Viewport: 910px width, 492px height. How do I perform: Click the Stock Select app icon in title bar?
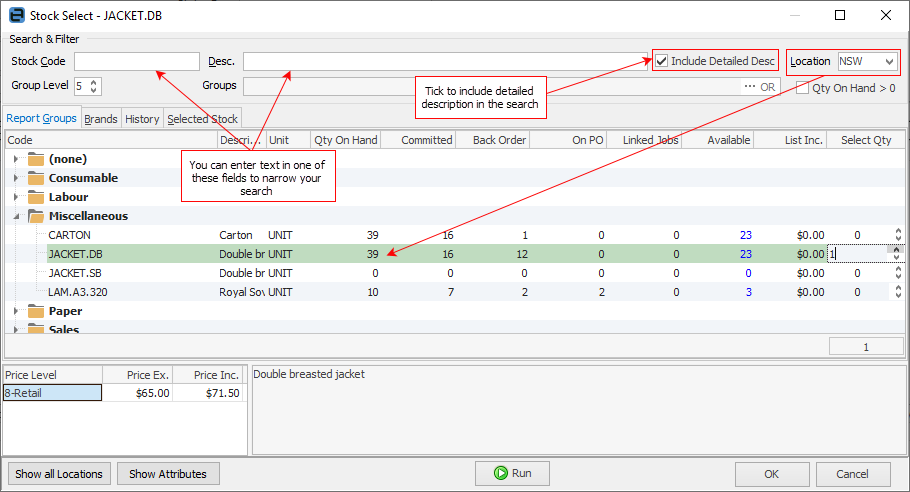point(16,15)
